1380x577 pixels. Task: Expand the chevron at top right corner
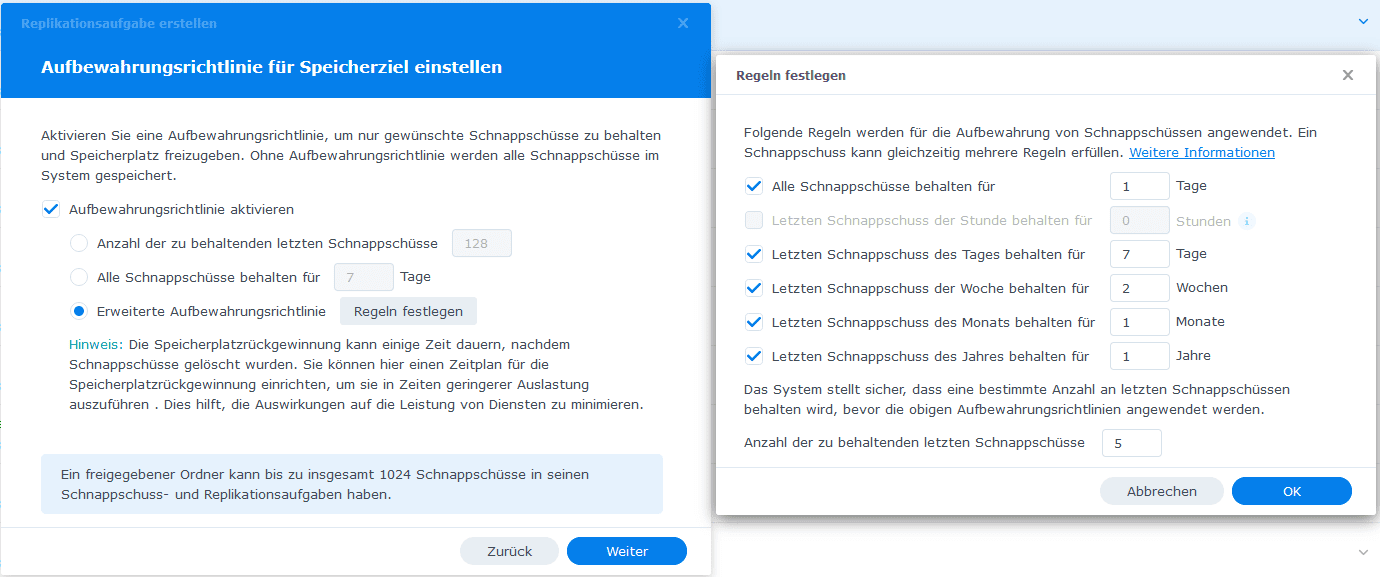click(1362, 21)
